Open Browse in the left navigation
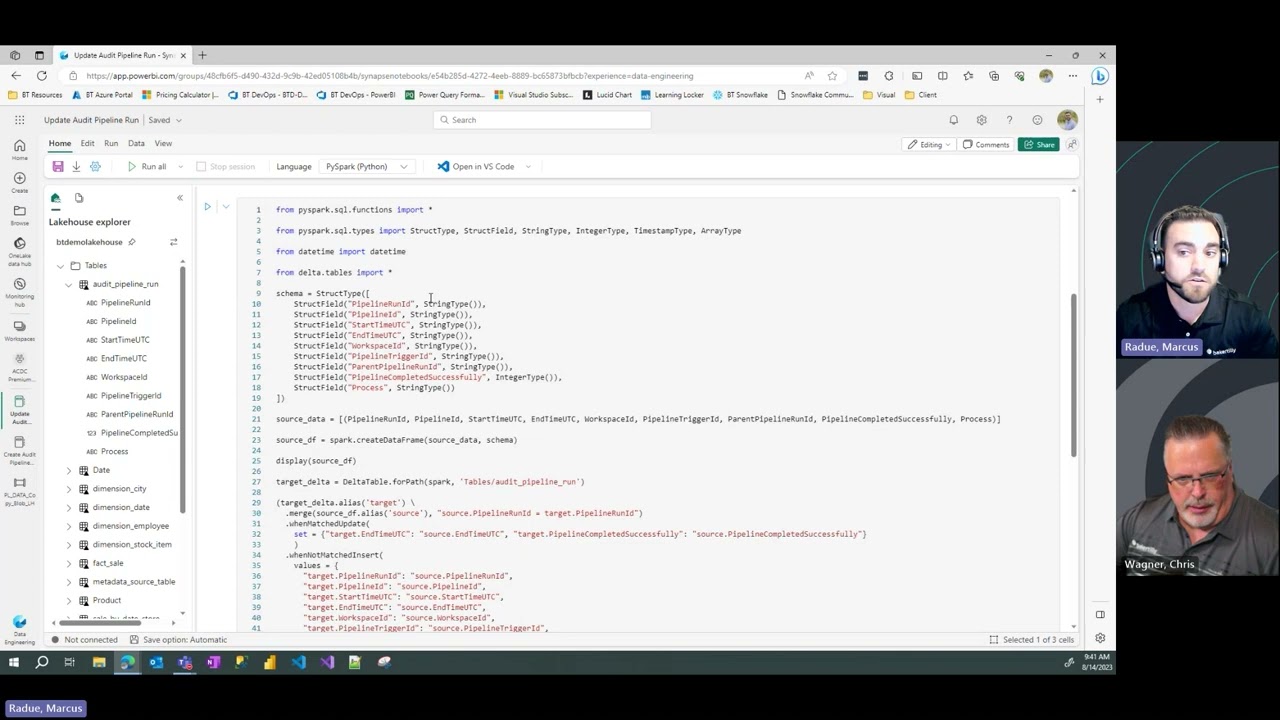 point(19,214)
